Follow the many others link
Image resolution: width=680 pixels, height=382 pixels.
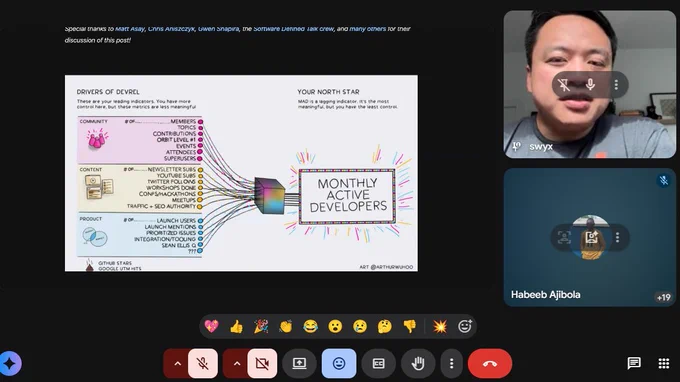click(367, 29)
